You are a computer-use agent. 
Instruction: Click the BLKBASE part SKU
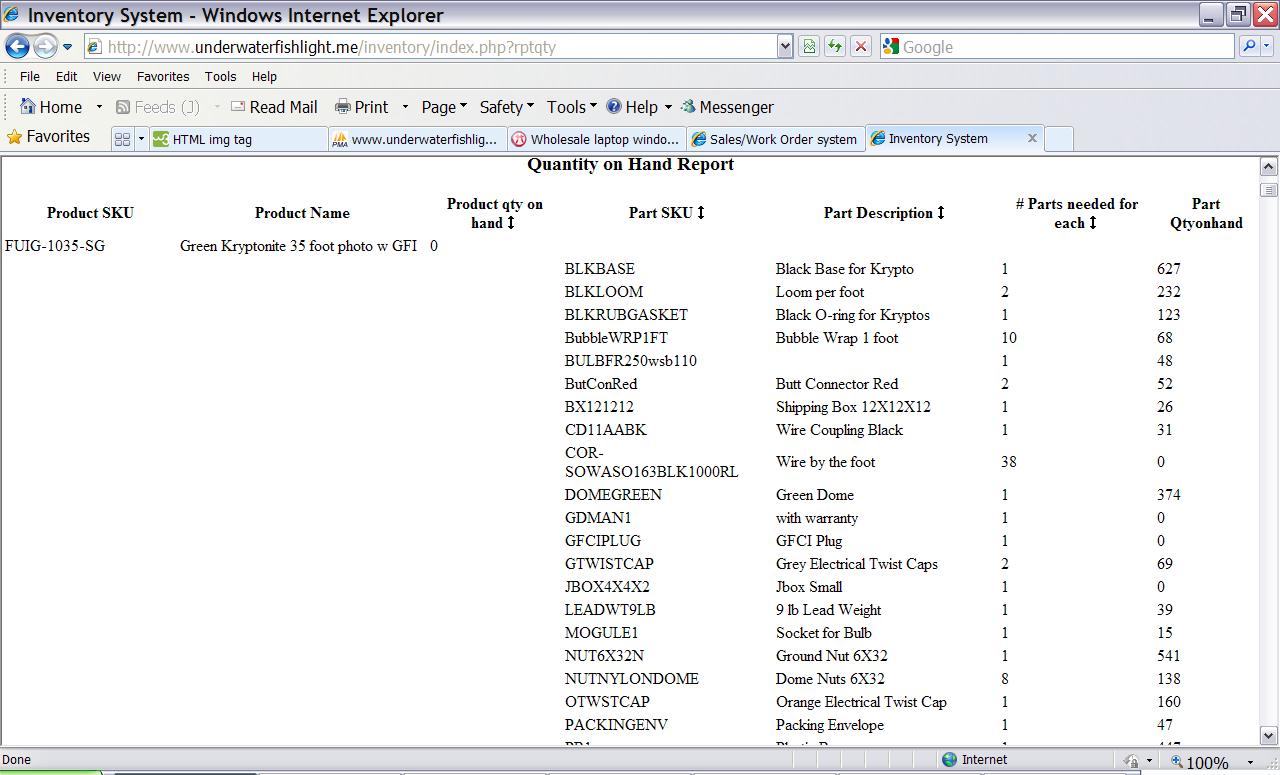(599, 269)
